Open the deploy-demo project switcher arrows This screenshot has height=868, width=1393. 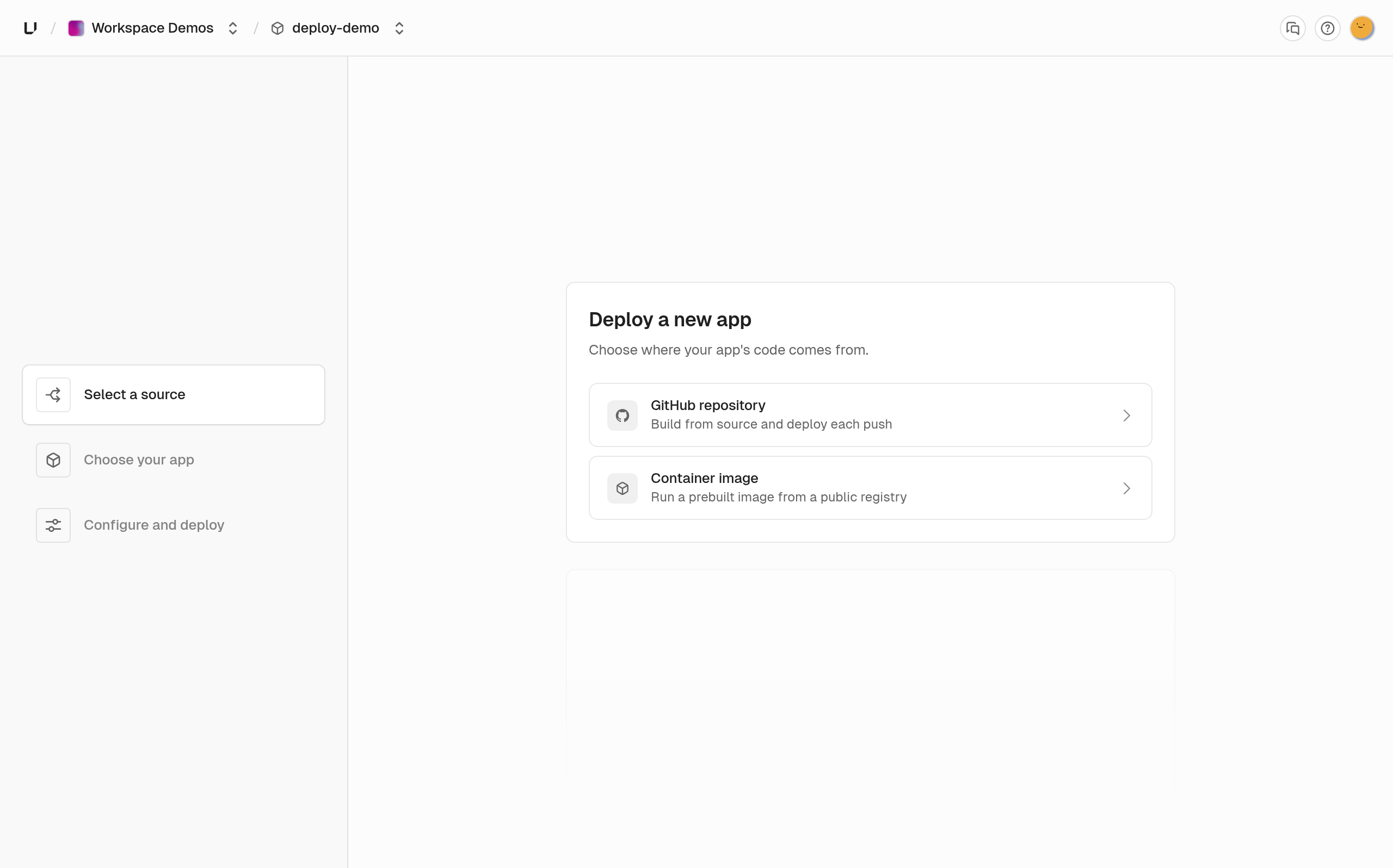coord(399,28)
